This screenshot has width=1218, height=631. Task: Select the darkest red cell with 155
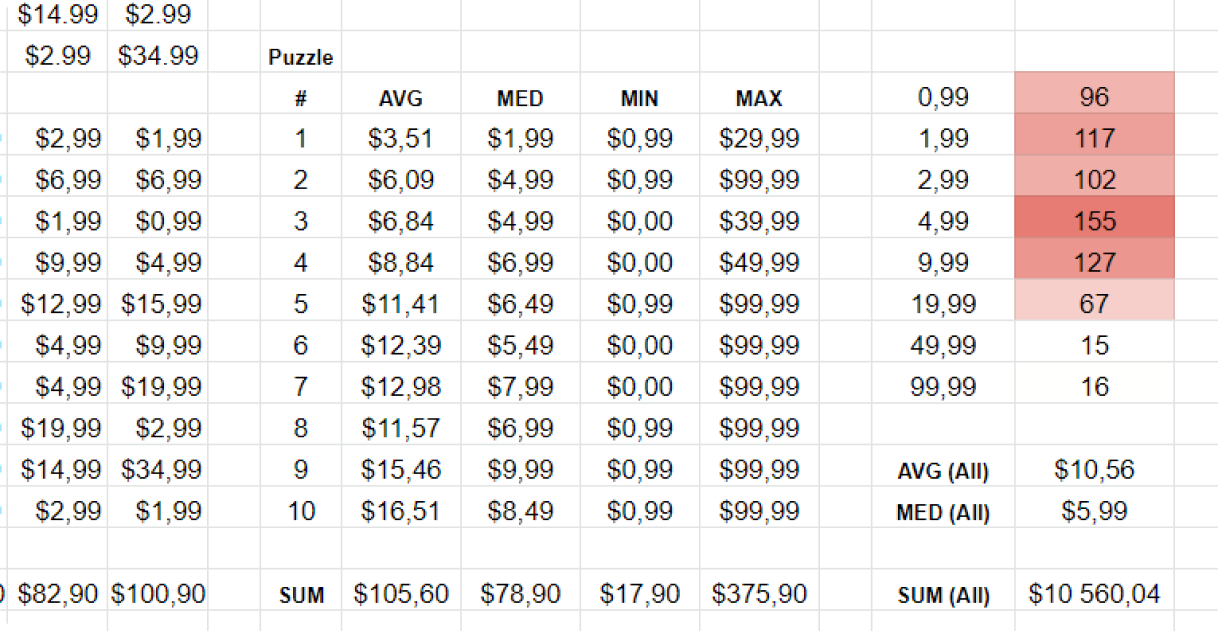coord(1094,221)
